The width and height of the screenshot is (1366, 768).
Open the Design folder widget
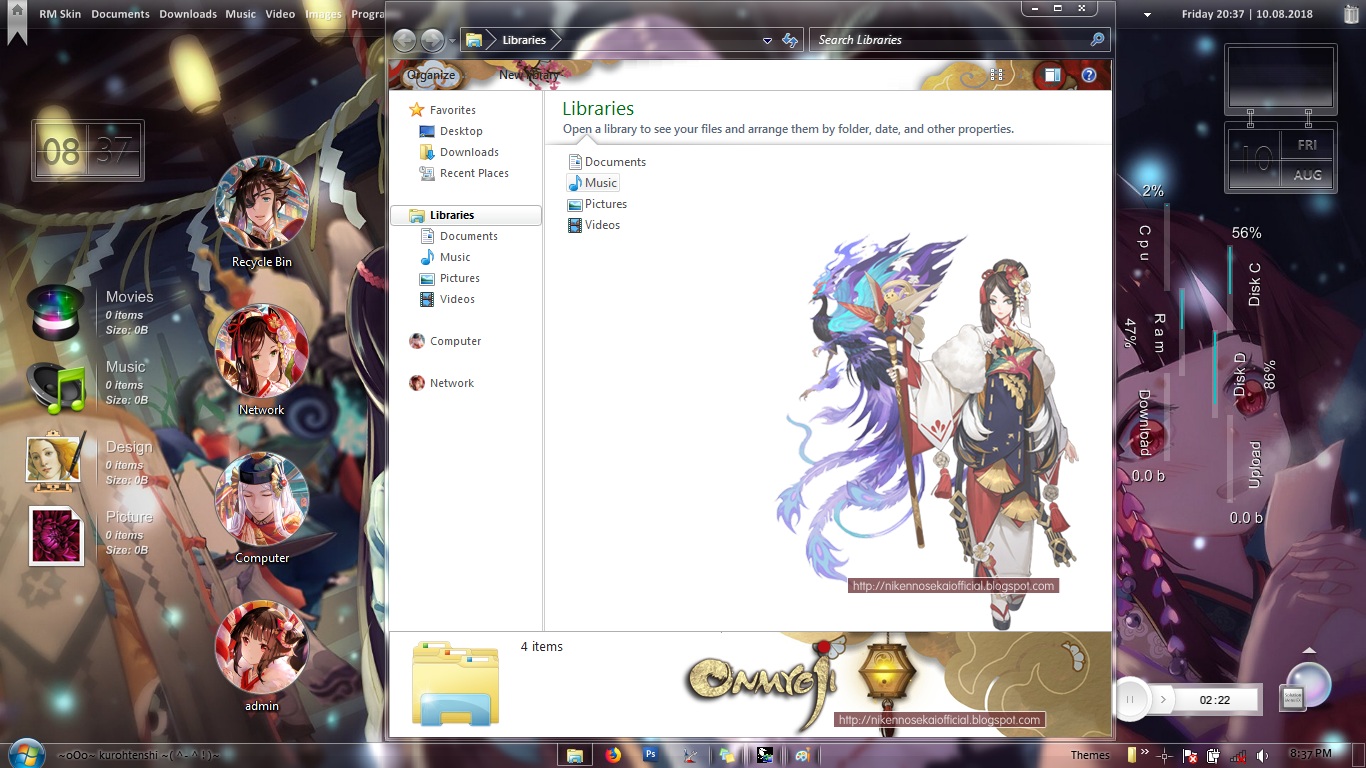(x=54, y=463)
